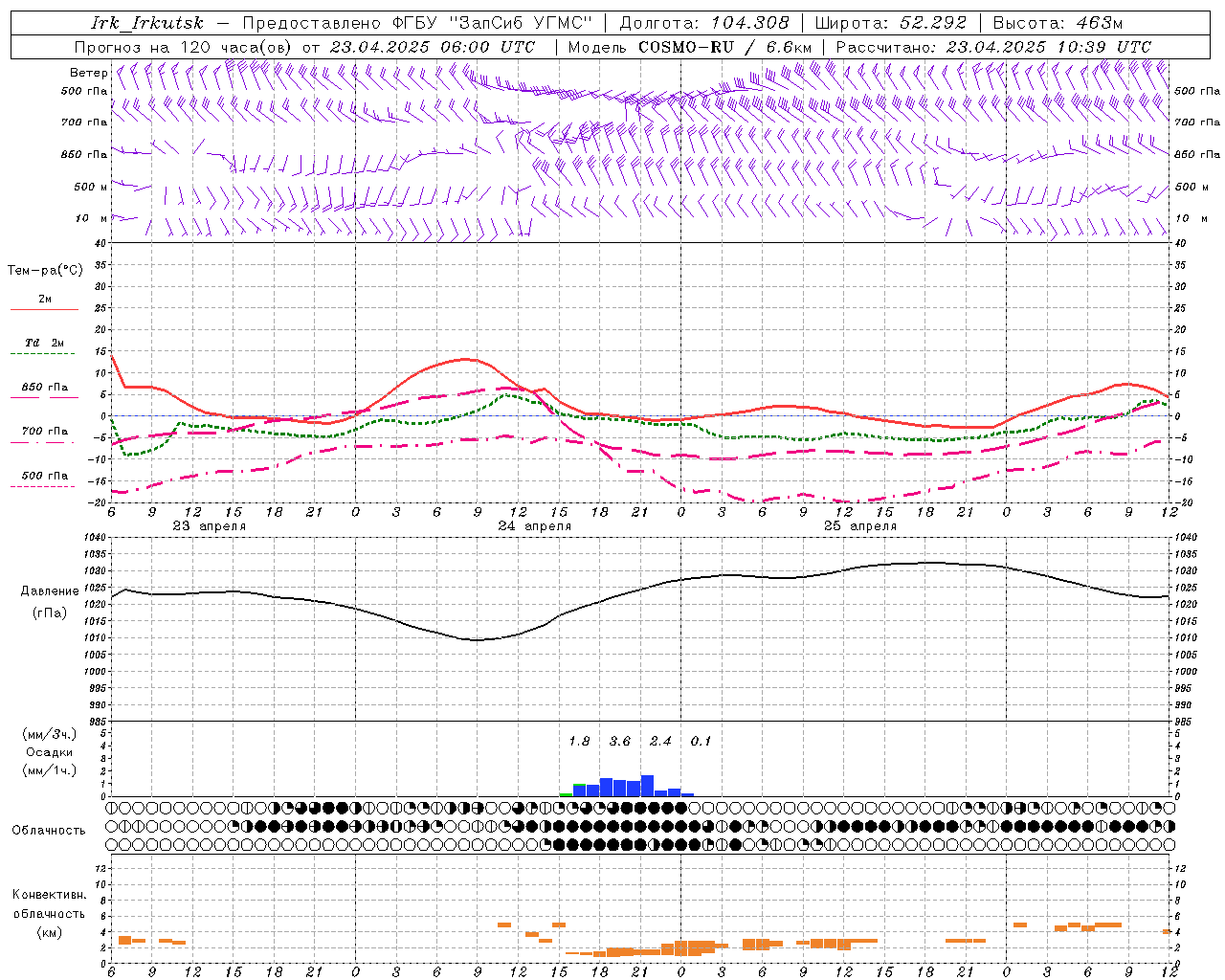Viewport: 1225px width, 980px height.
Task: Select the 'Давление' pressure panel label
Action: point(50,591)
